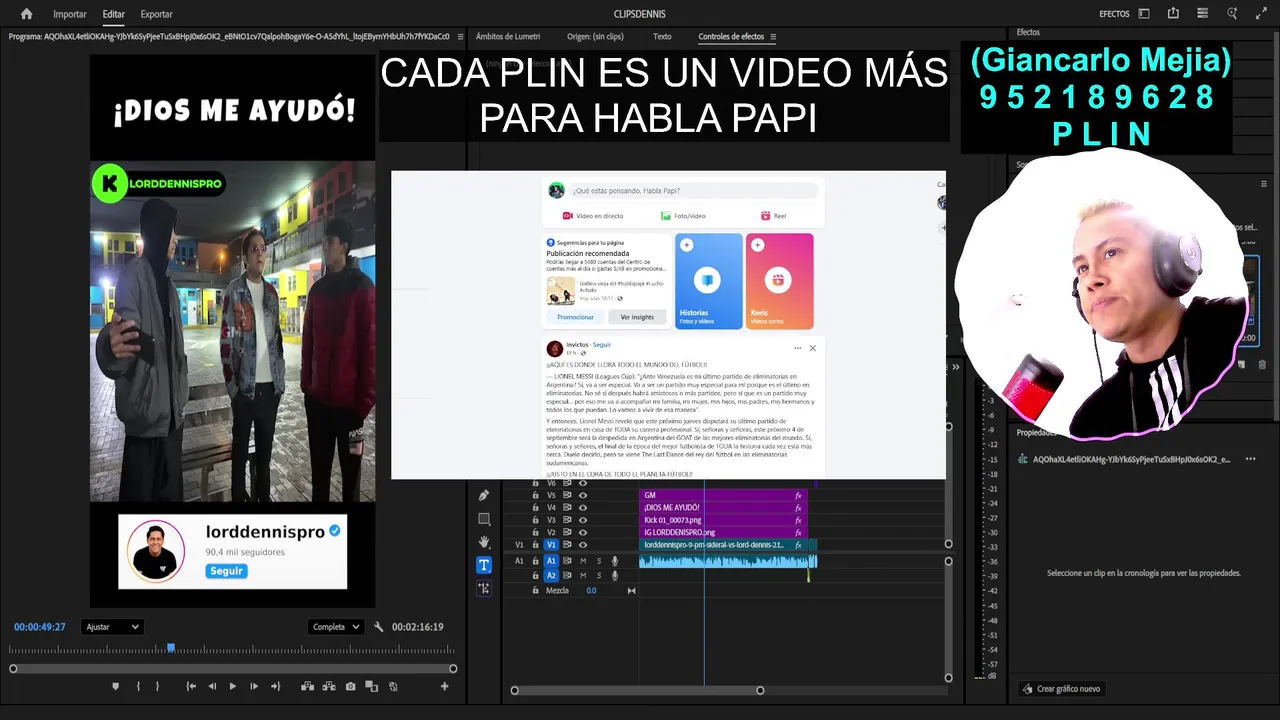This screenshot has width=1280, height=720.
Task: Switch to the Editar tab
Action: pos(114,14)
